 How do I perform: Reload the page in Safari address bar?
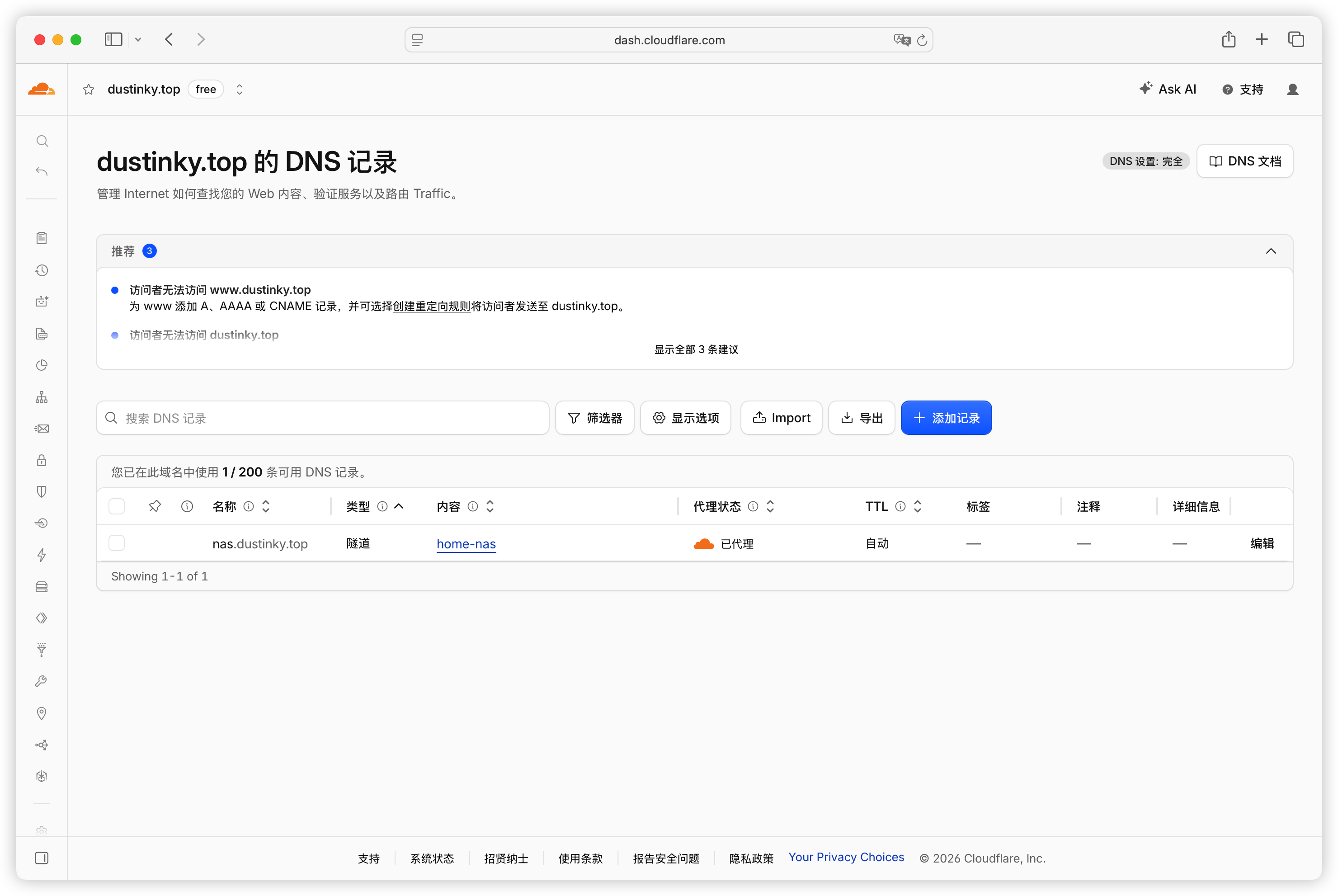[x=922, y=40]
